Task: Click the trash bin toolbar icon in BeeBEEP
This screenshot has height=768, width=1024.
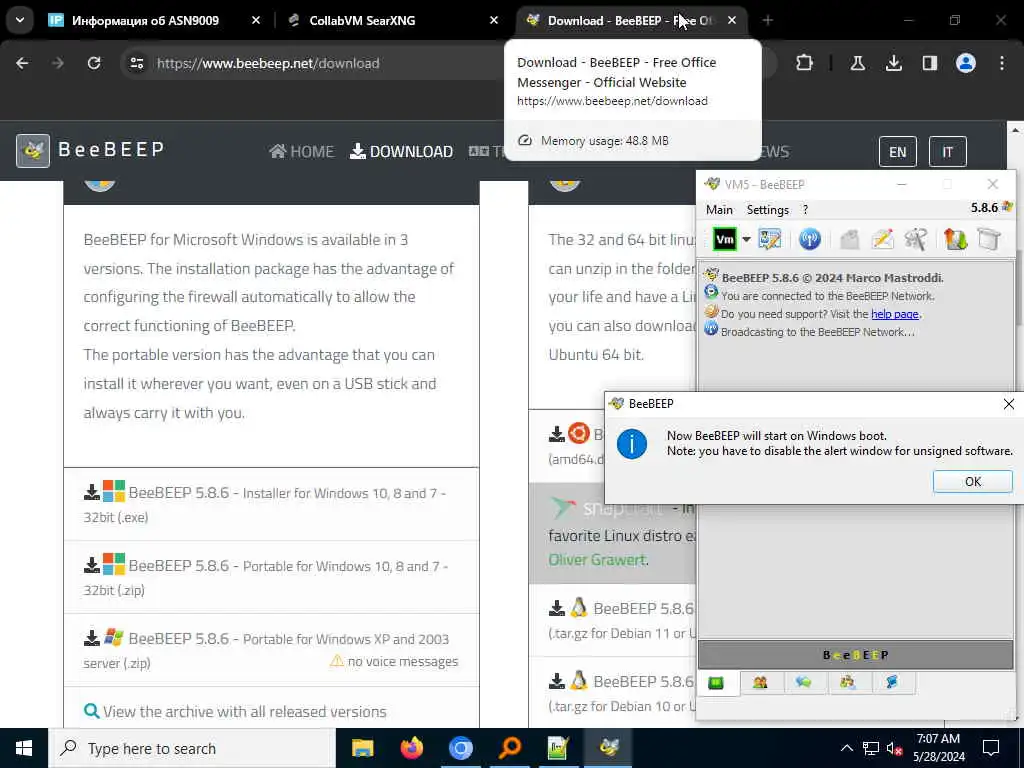Action: click(x=989, y=239)
